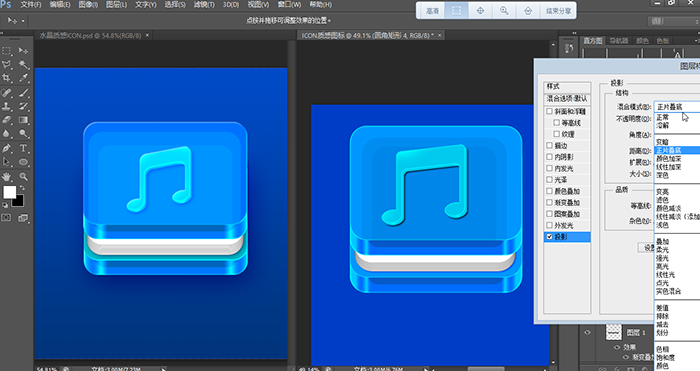The width and height of the screenshot is (700, 371).
Task: Select the Ellipse shape tool
Action: [23, 162]
